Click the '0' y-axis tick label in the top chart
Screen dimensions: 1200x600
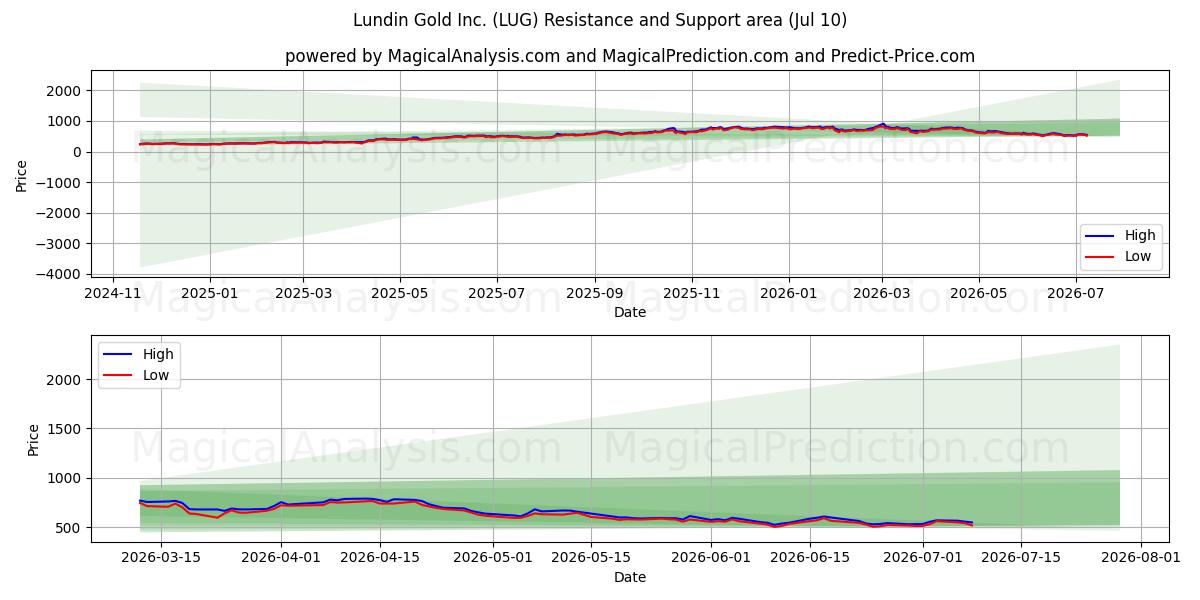tap(78, 152)
